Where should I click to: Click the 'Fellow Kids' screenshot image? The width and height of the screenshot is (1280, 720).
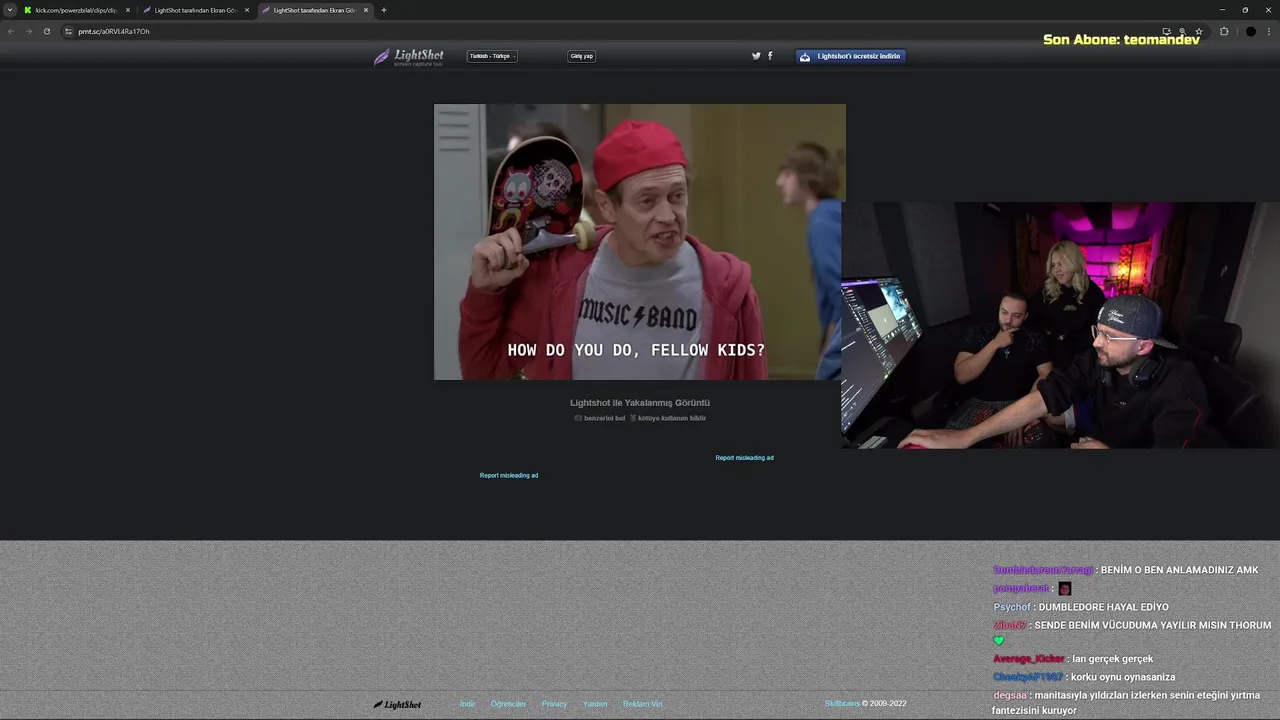640,242
